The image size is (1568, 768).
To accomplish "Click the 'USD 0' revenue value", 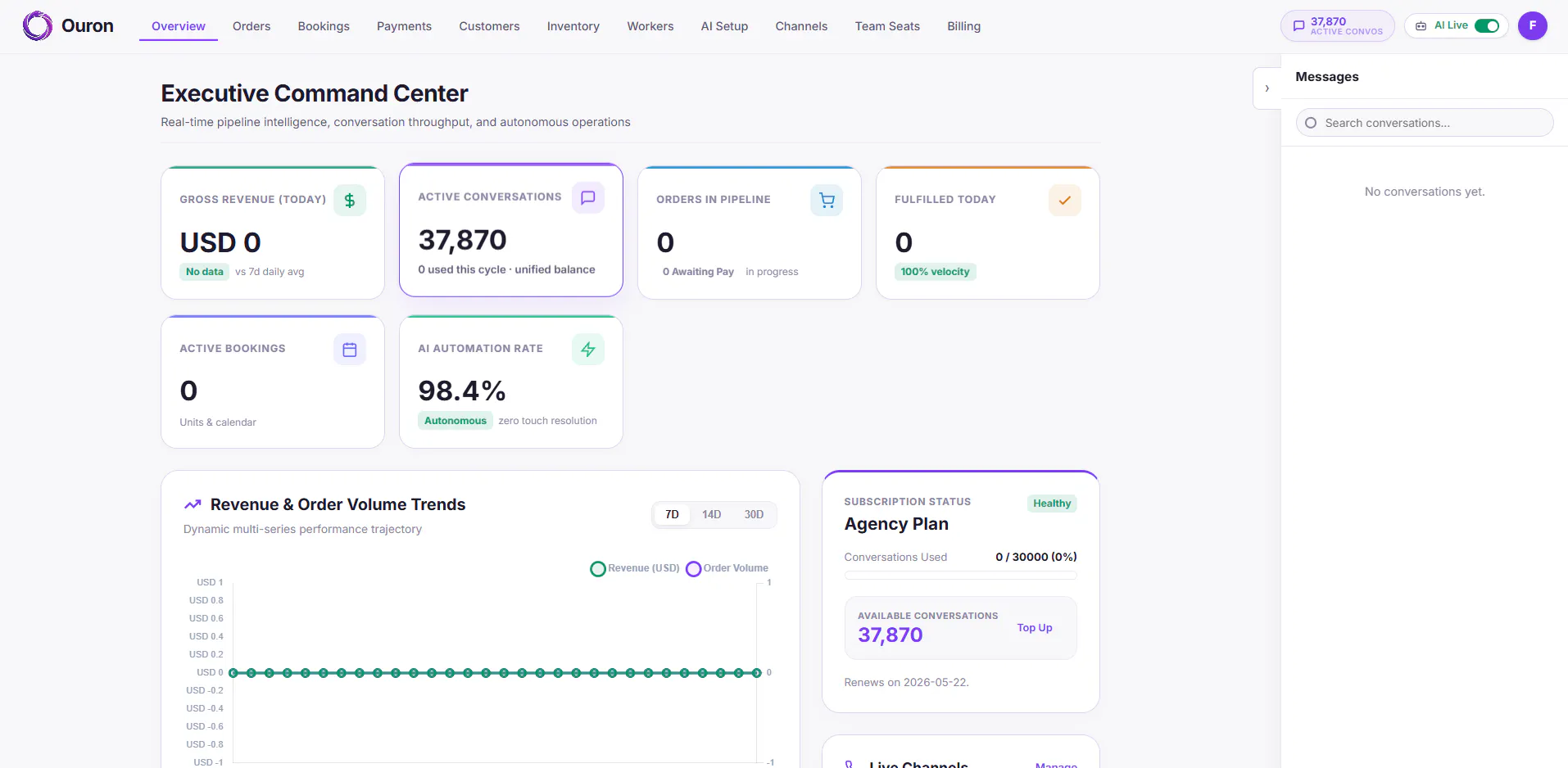I will [x=220, y=242].
